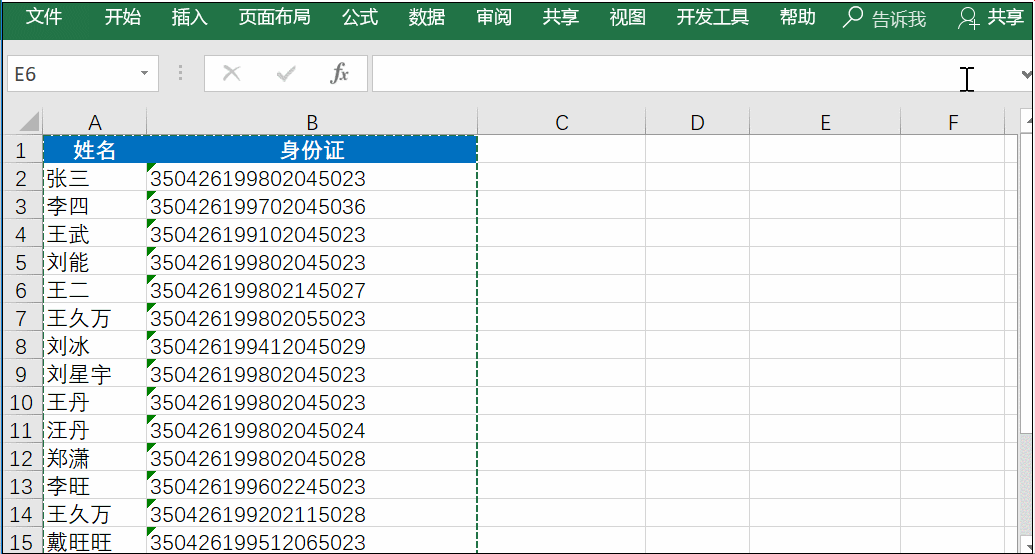This screenshot has height=554, width=1035.
Task: Select row 14 header
Action: [22, 514]
